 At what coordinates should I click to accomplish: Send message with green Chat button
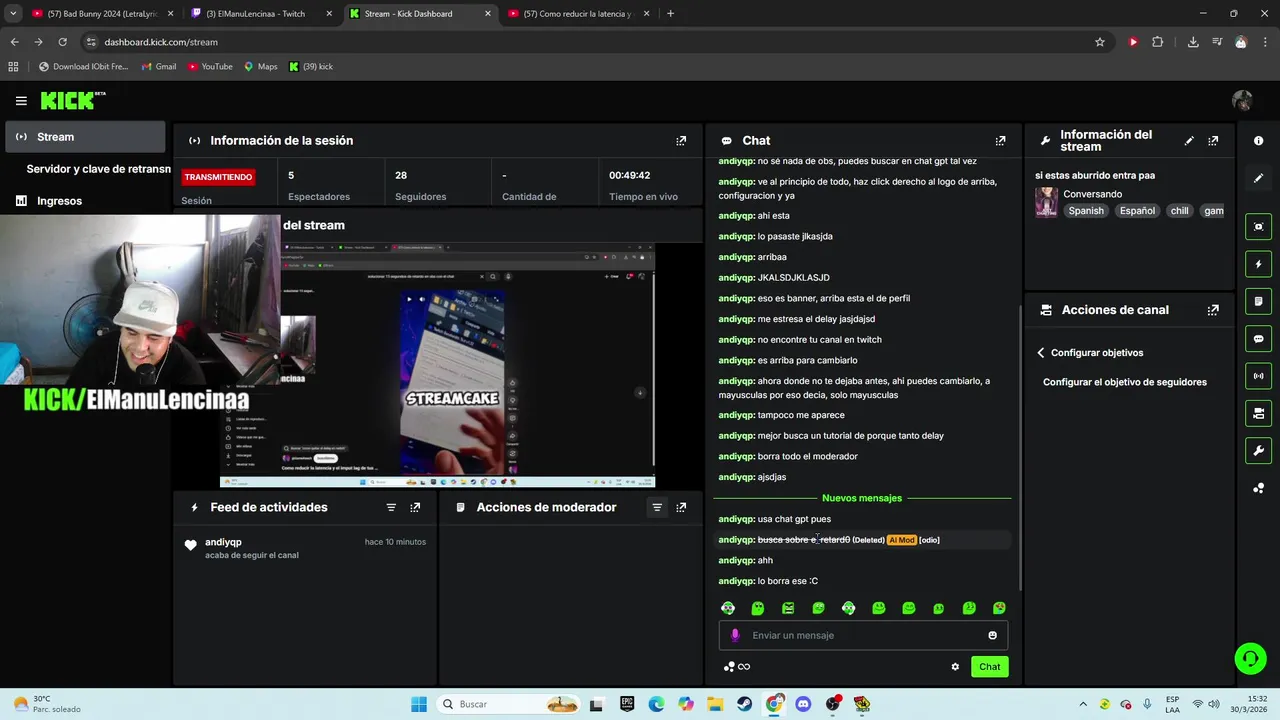click(x=989, y=667)
